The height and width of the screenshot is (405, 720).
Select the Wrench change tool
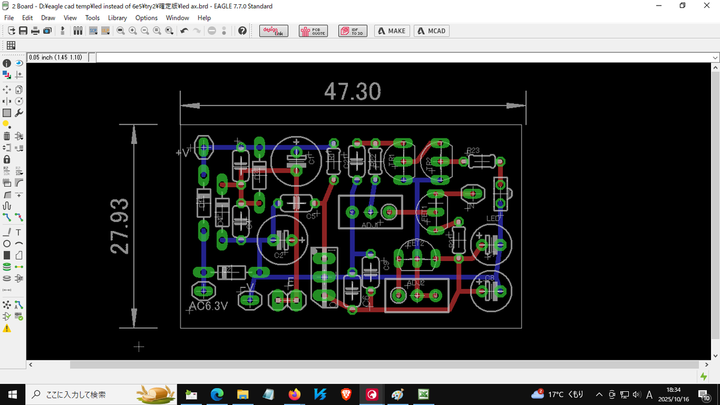pyautogui.click(x=19, y=112)
